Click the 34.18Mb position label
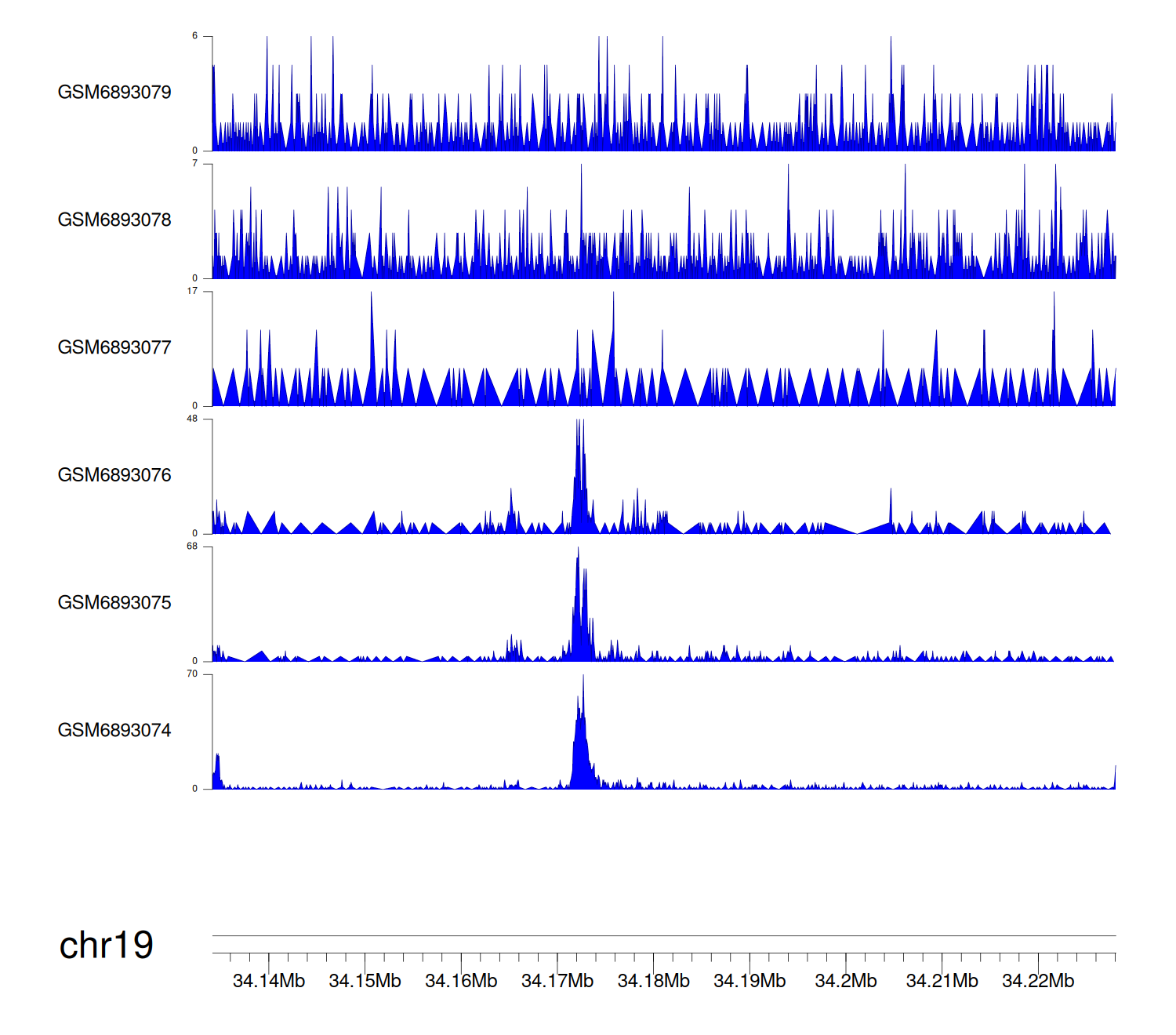1176x1035 pixels. click(654, 981)
